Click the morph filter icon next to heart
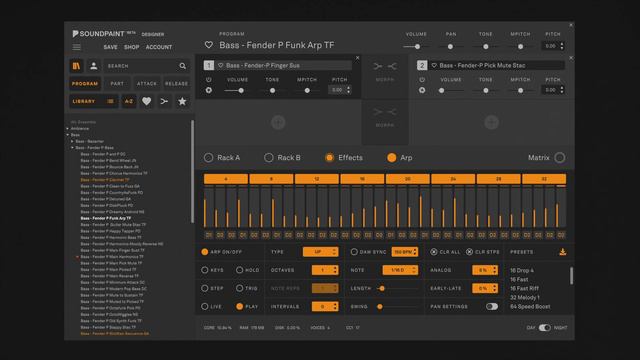Image resolution: width=640 pixels, height=360 pixels. [164, 101]
